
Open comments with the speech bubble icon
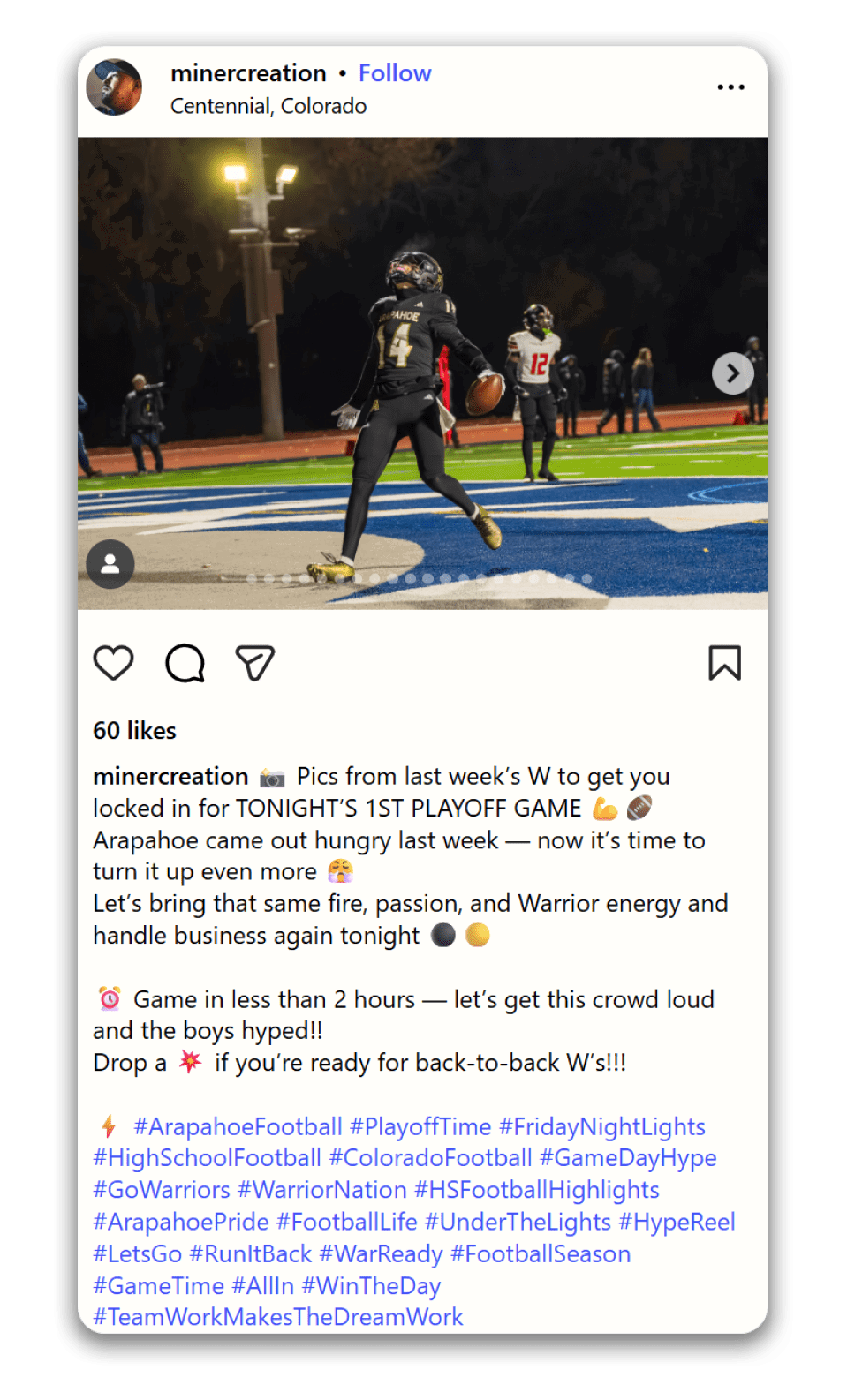coord(185,663)
